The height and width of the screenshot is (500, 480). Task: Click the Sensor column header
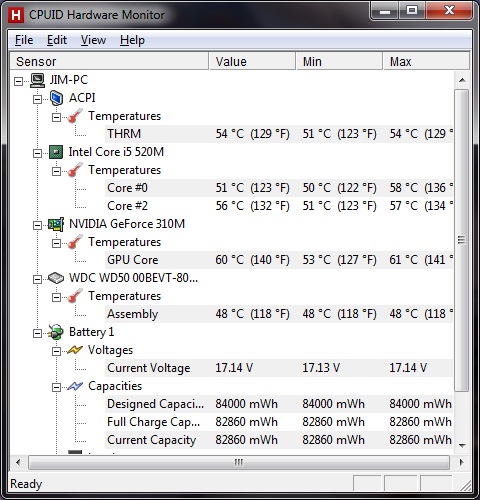coord(109,61)
